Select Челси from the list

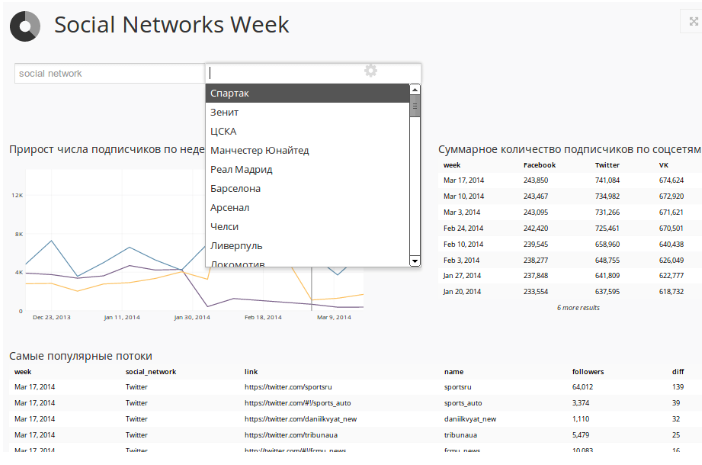click(x=307, y=227)
